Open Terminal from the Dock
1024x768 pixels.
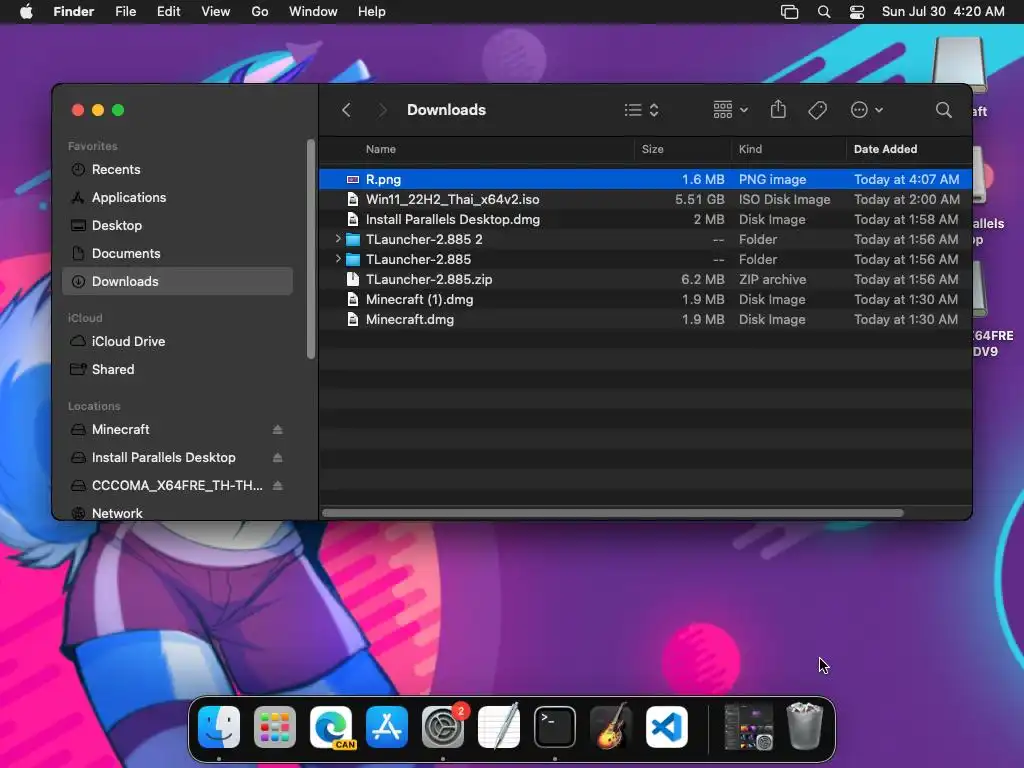tap(555, 727)
